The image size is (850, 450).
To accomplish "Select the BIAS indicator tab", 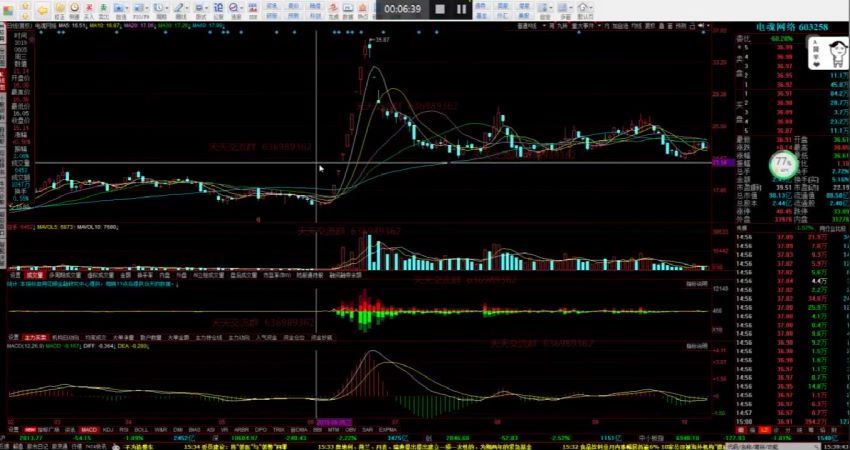I will 194,429.
